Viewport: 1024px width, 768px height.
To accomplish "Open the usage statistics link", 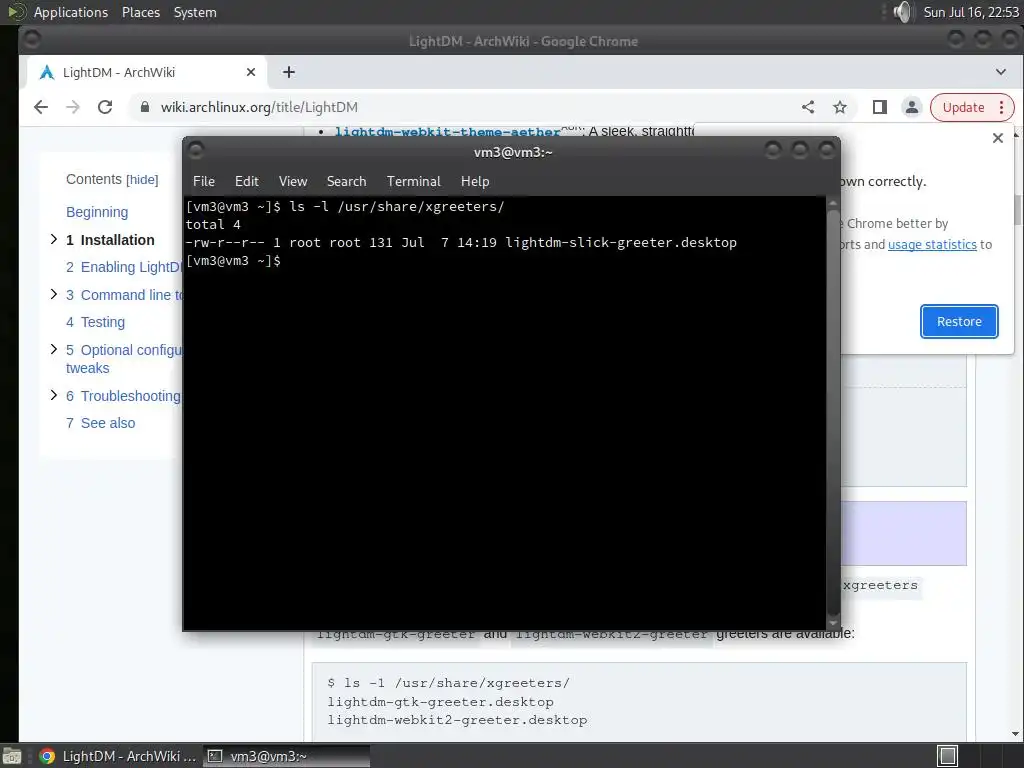I will (932, 244).
